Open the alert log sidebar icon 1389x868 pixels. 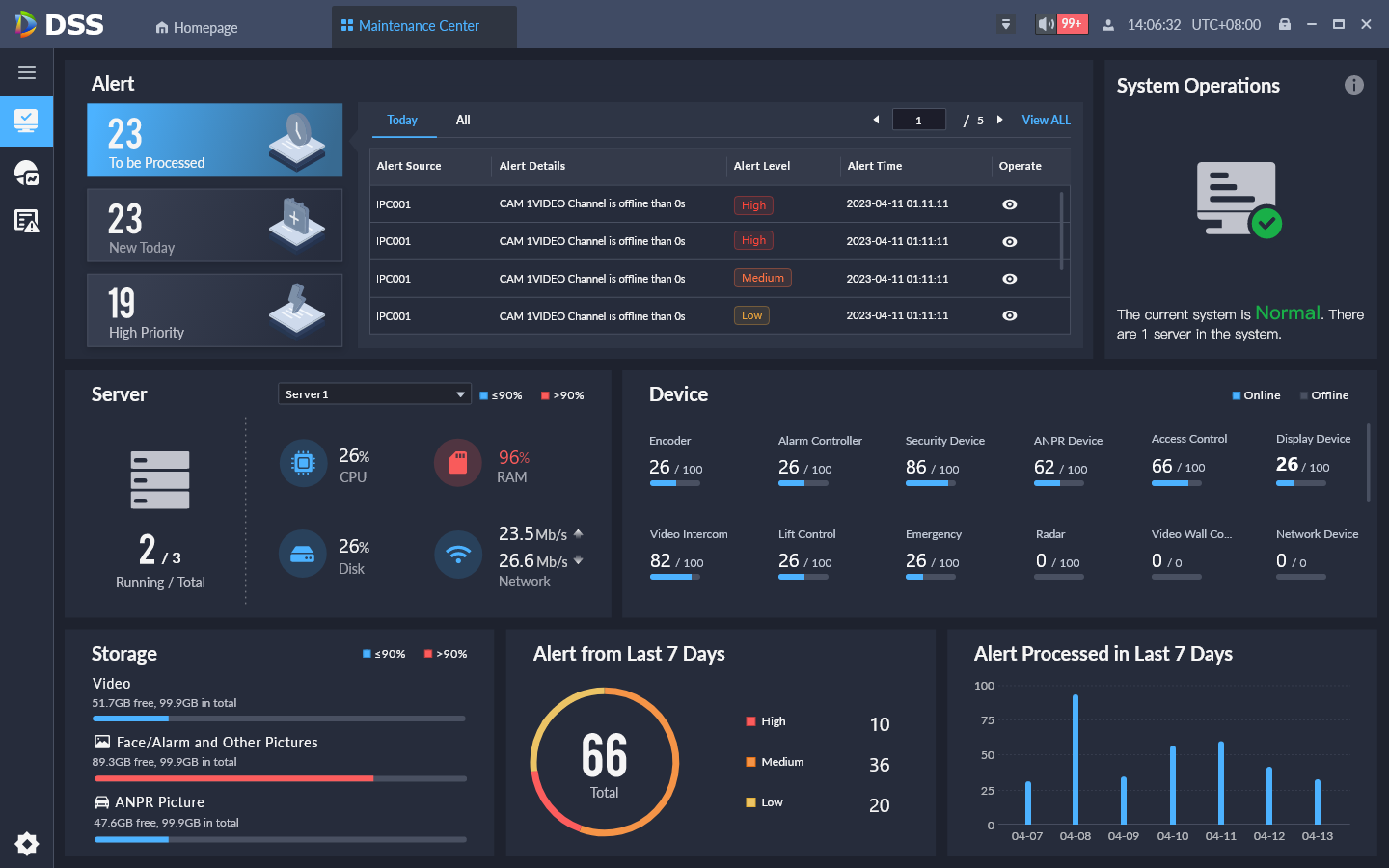click(x=27, y=221)
